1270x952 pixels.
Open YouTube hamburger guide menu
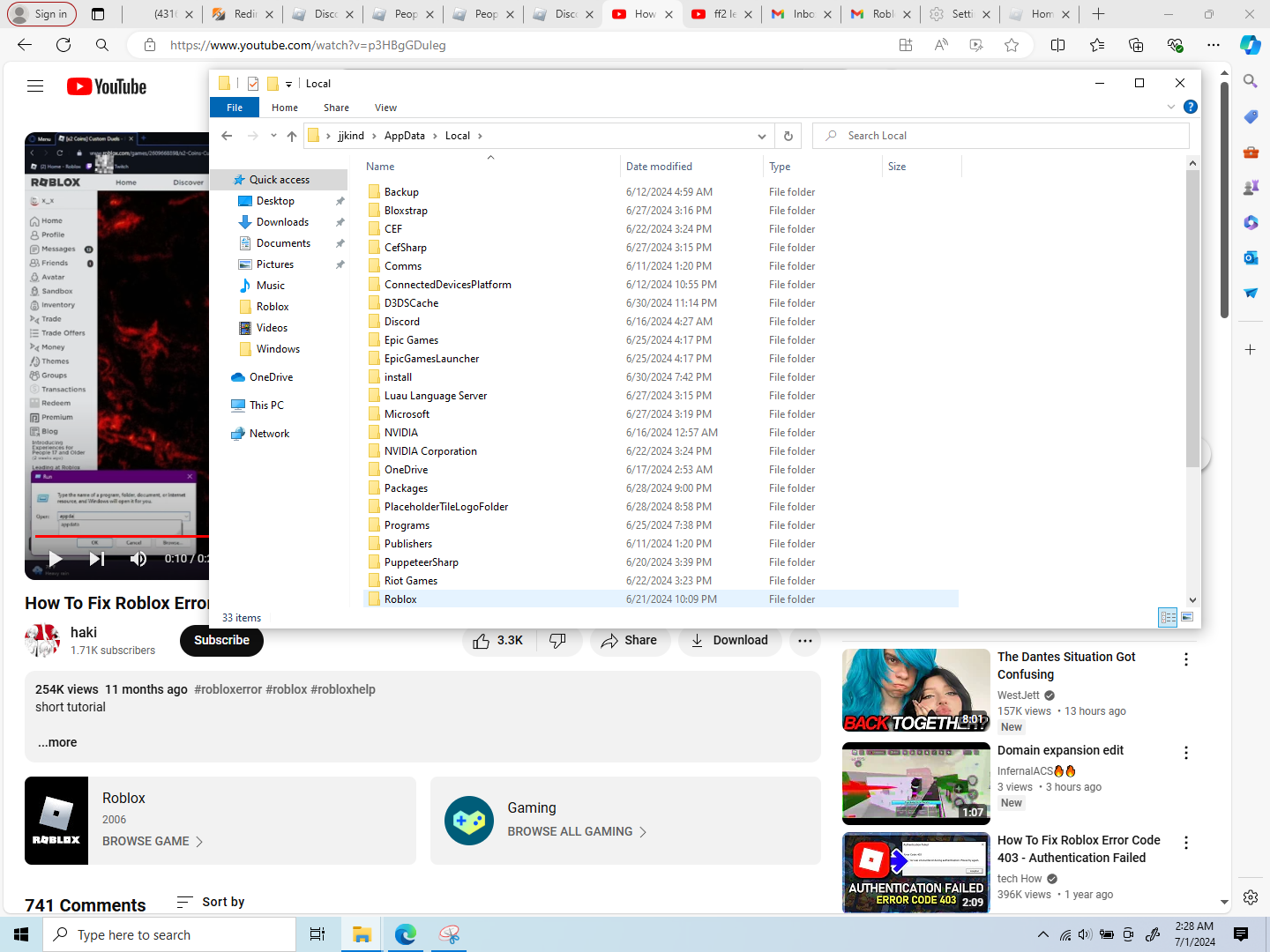coord(35,86)
